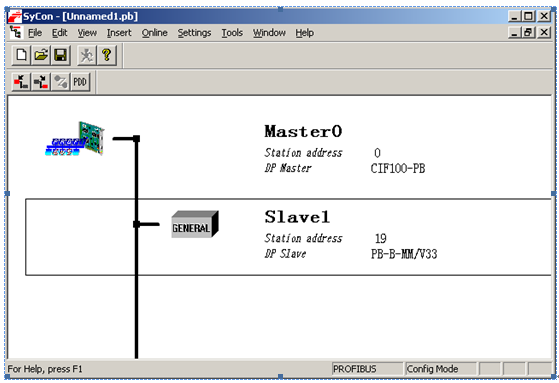
Task: Click the New document toolbar icon
Action: 21,56
